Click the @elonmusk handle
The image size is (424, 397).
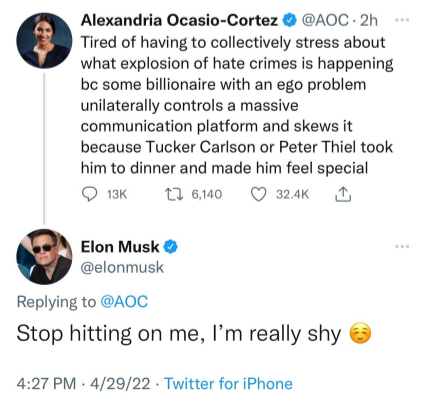click(x=122, y=267)
